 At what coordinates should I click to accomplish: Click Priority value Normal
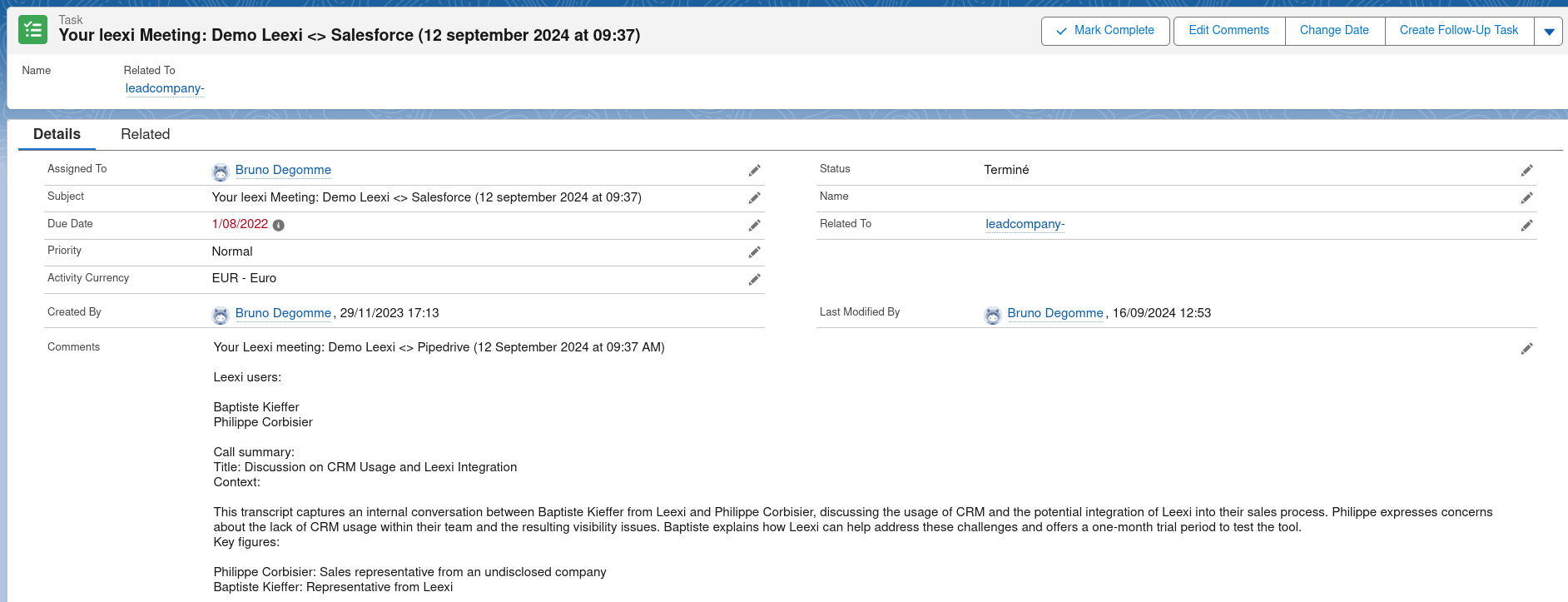point(232,251)
